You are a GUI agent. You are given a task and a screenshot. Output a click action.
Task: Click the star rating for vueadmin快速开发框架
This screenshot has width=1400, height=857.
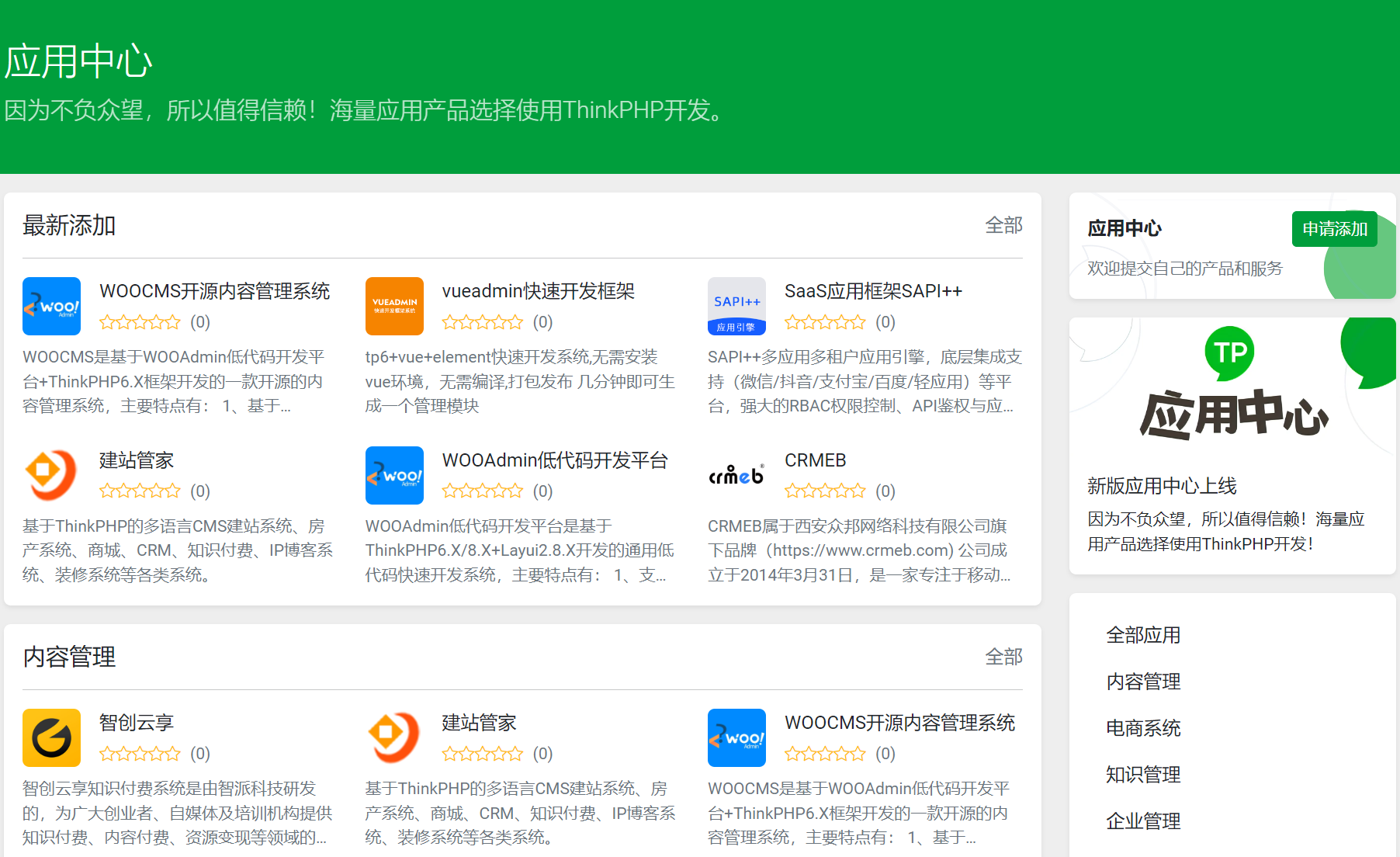(x=483, y=322)
